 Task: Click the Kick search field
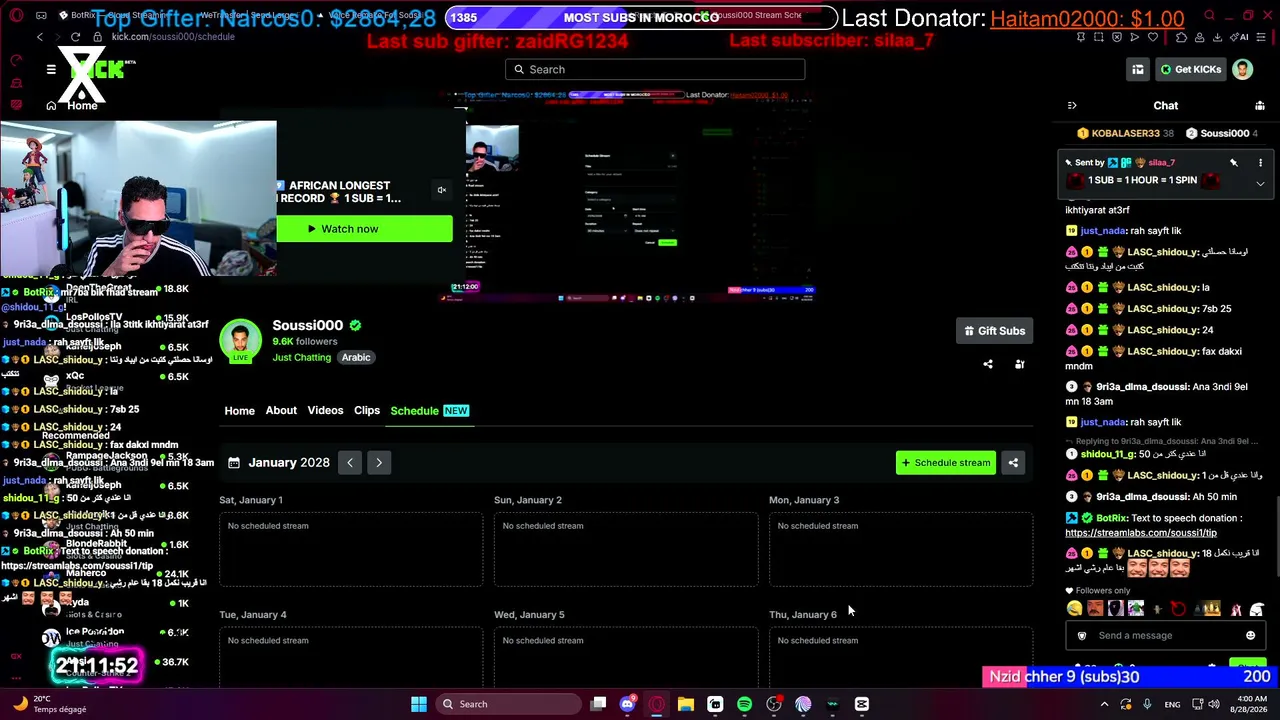click(x=655, y=69)
